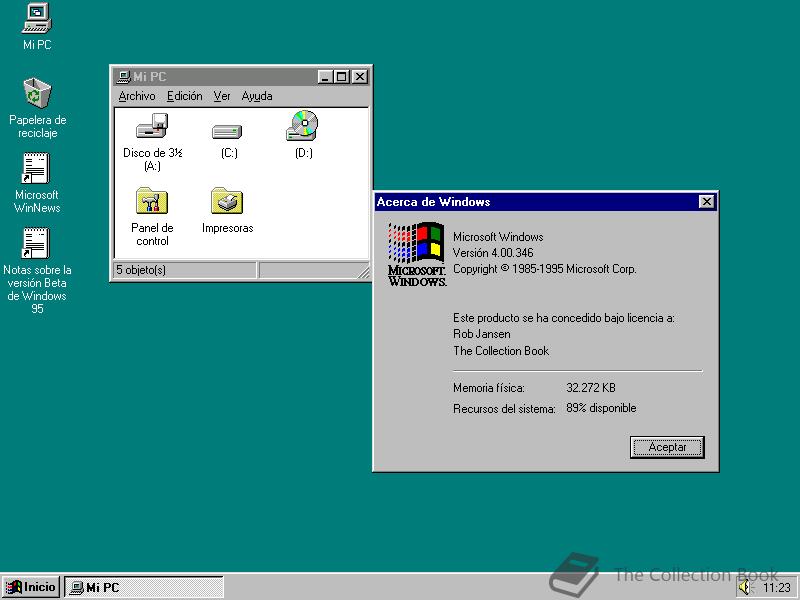Close the Mi PC window

(360, 77)
